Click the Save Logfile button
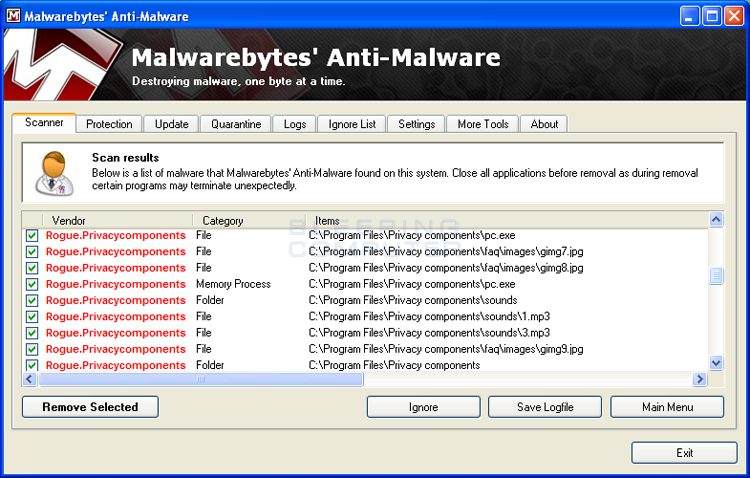 545,407
